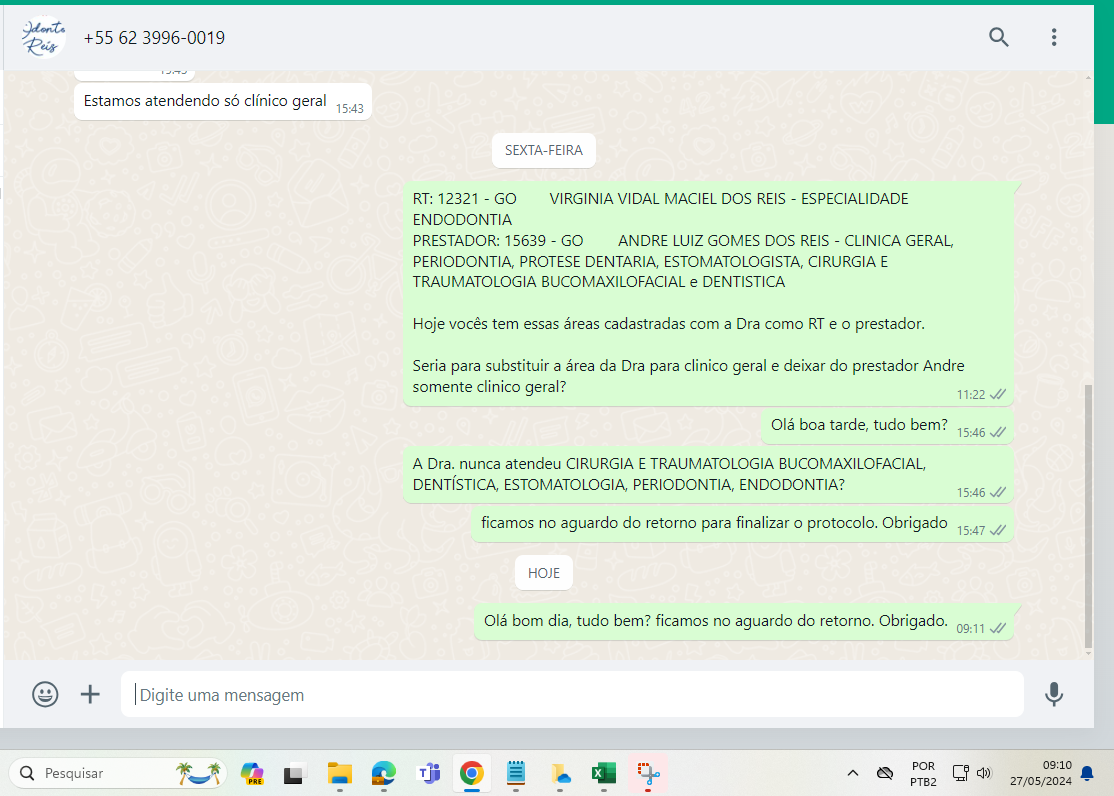Open Copilot from the taskbar
1114x796 pixels.
coord(252,773)
